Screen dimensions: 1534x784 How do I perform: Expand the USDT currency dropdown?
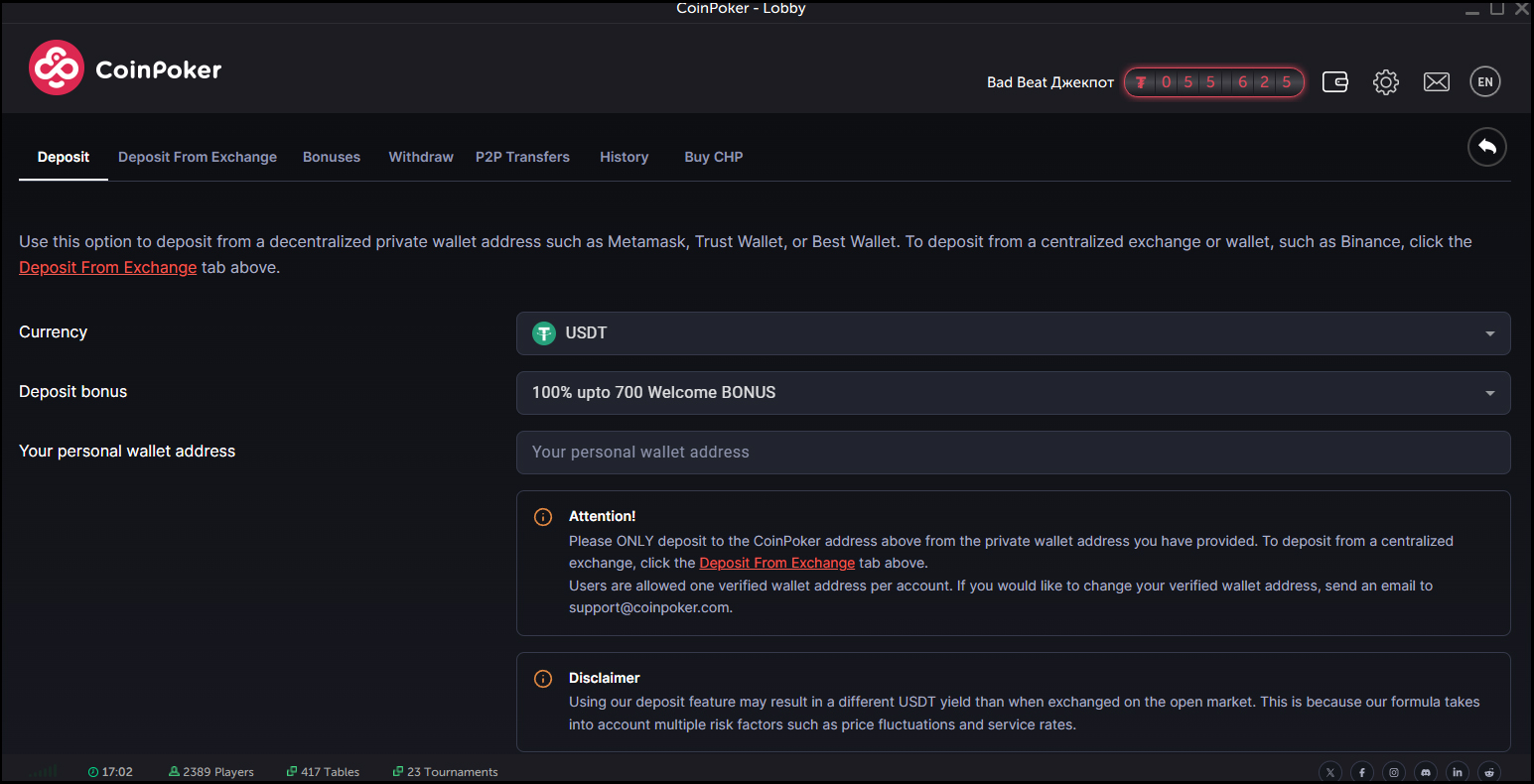1013,333
